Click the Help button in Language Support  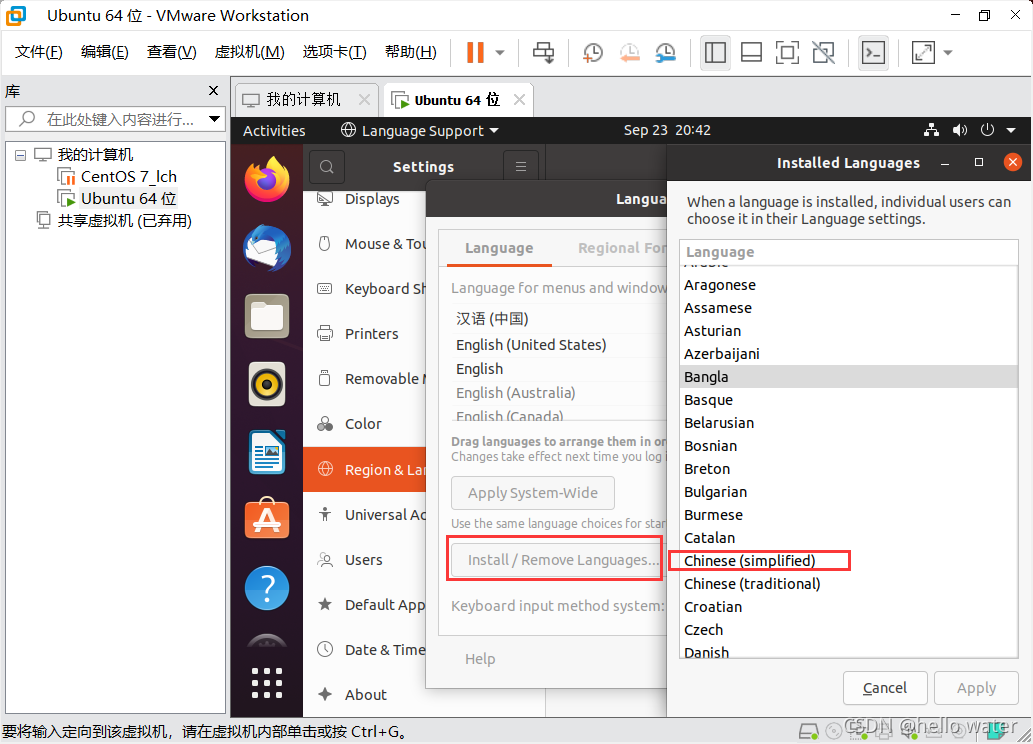coord(480,659)
